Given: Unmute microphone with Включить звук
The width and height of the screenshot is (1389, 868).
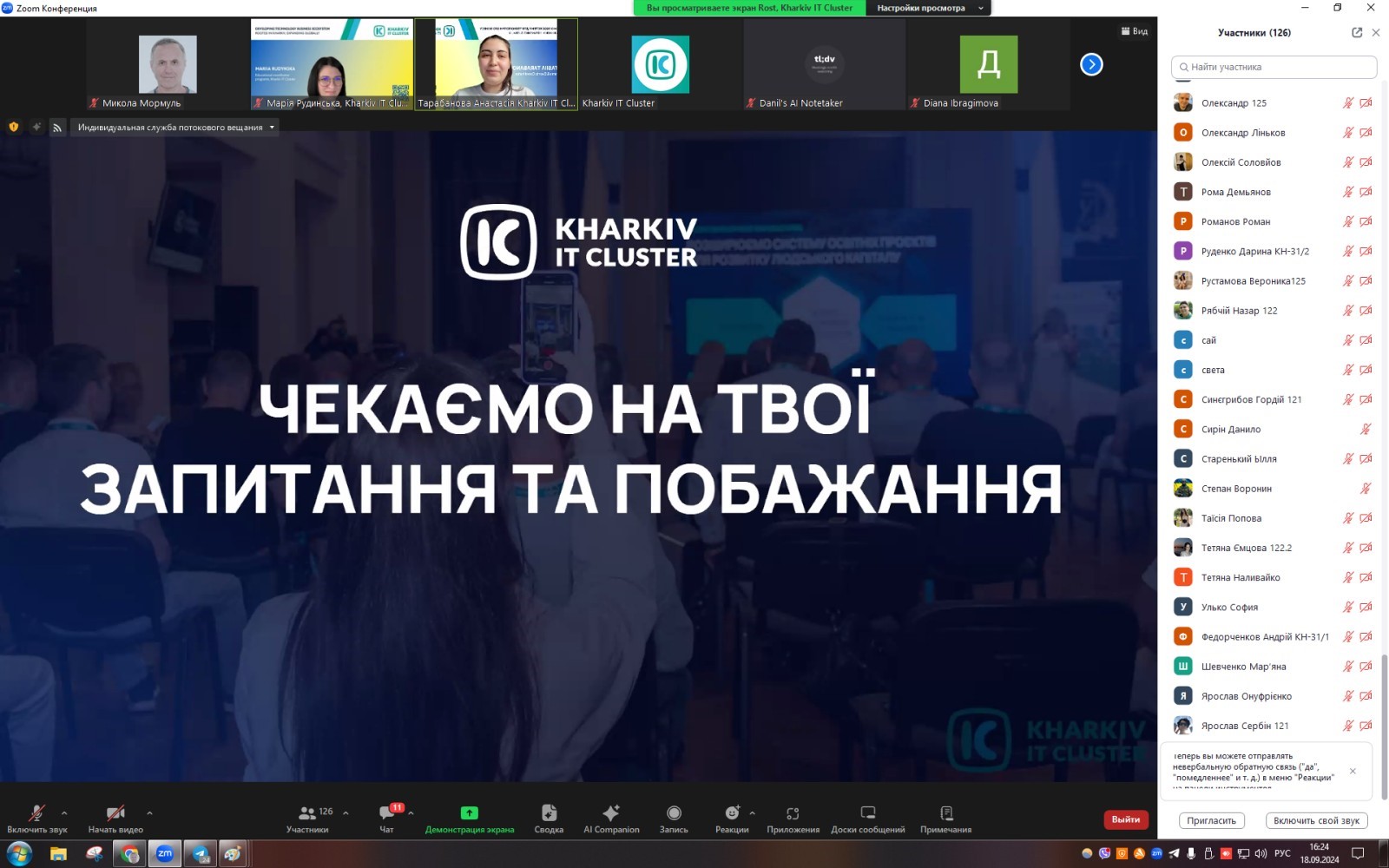Looking at the screenshot, I should pos(36,819).
